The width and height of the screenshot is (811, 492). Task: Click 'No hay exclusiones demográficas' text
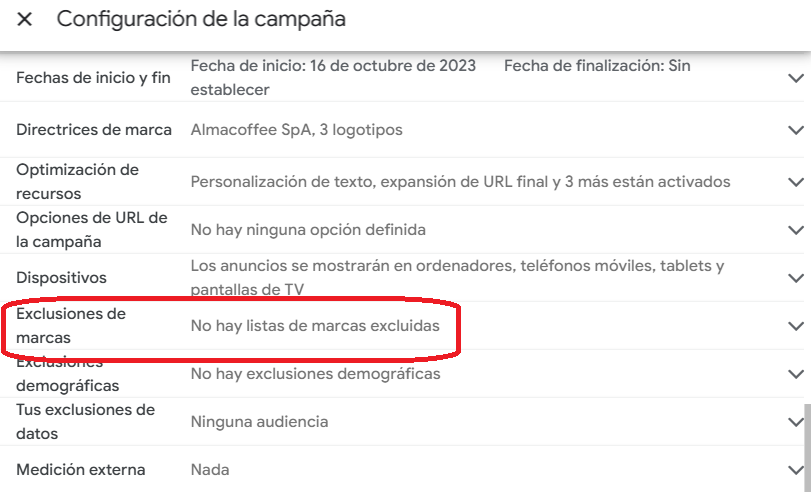[x=315, y=374]
